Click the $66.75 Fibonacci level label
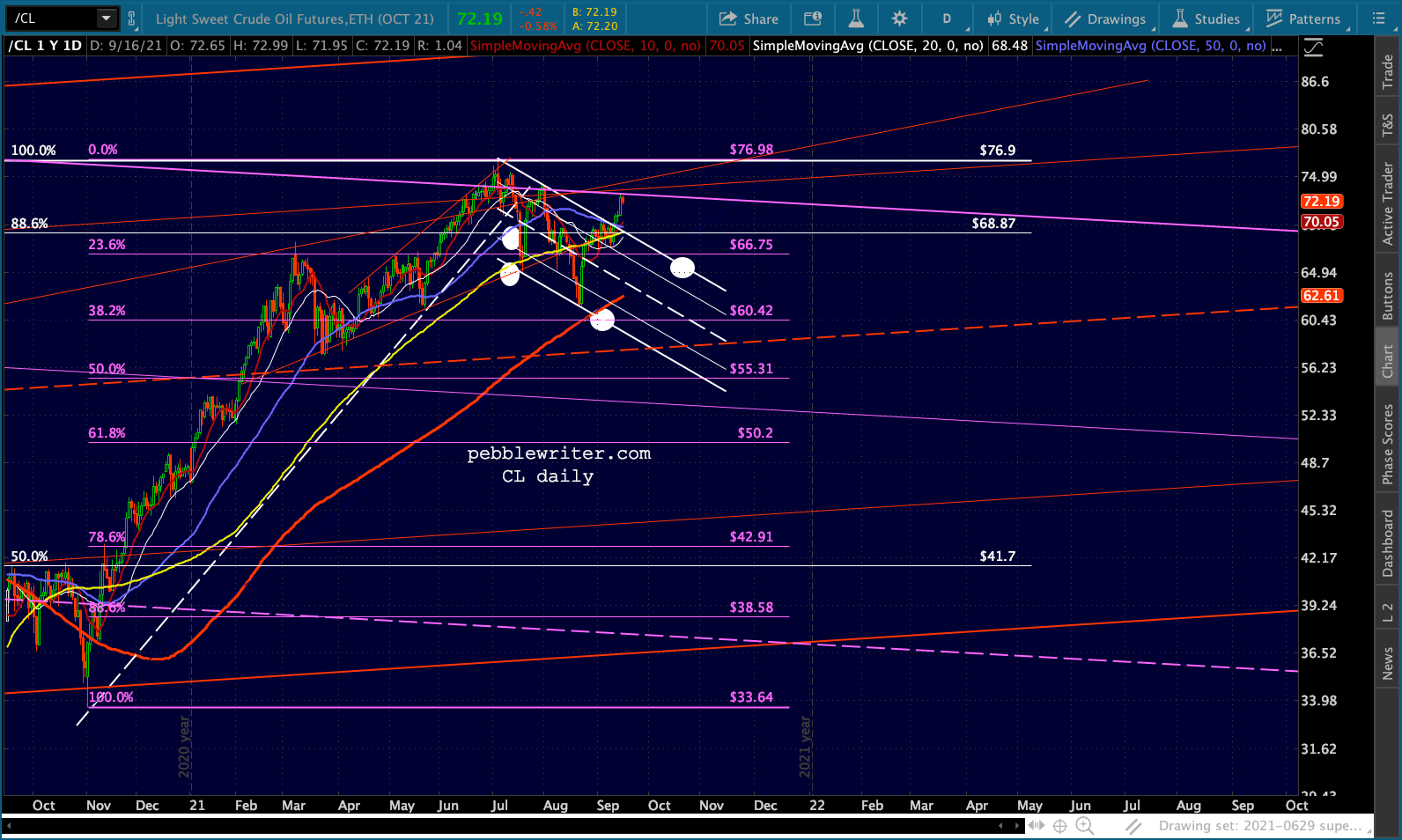 click(751, 245)
